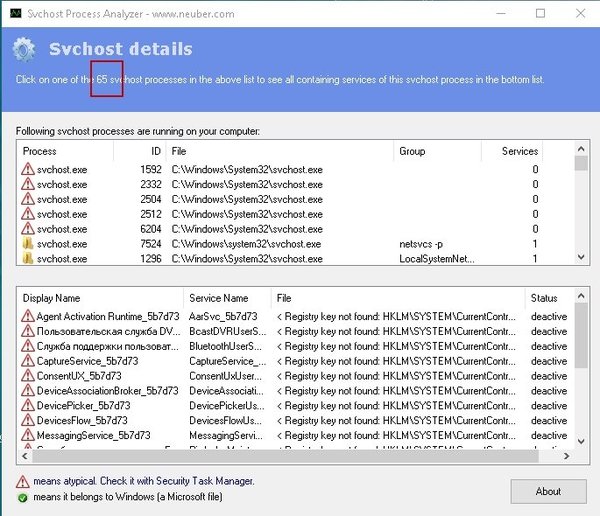
Task: Click gear icon next to Svchost details
Action: tap(25, 50)
